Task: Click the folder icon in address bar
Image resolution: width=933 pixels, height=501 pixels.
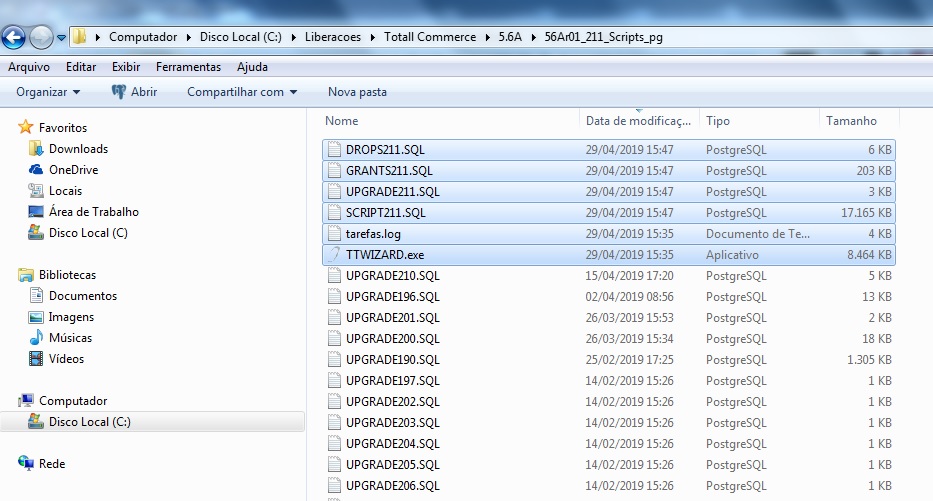Action: pyautogui.click(x=79, y=37)
